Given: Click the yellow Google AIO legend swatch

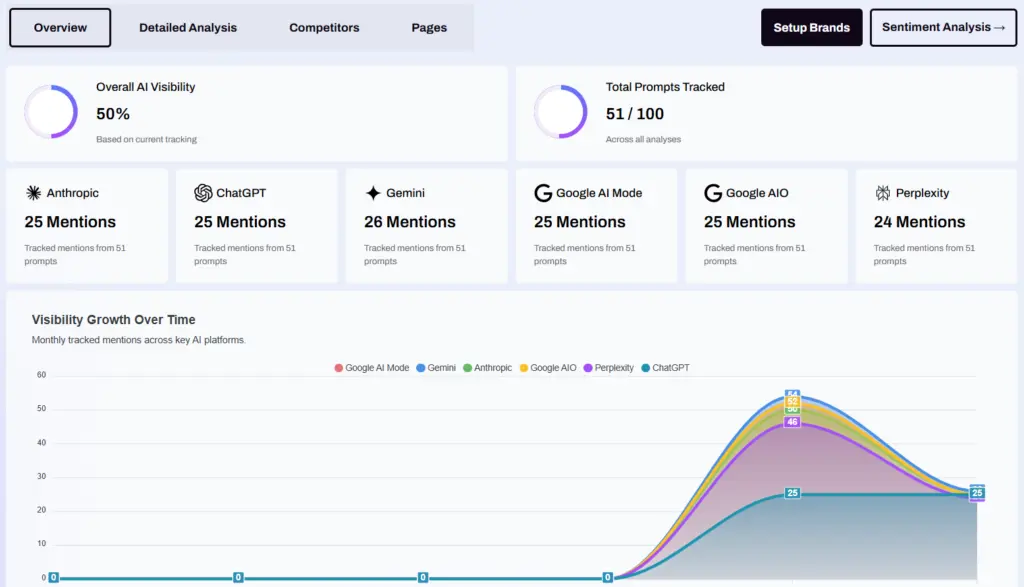Looking at the screenshot, I should (x=524, y=368).
